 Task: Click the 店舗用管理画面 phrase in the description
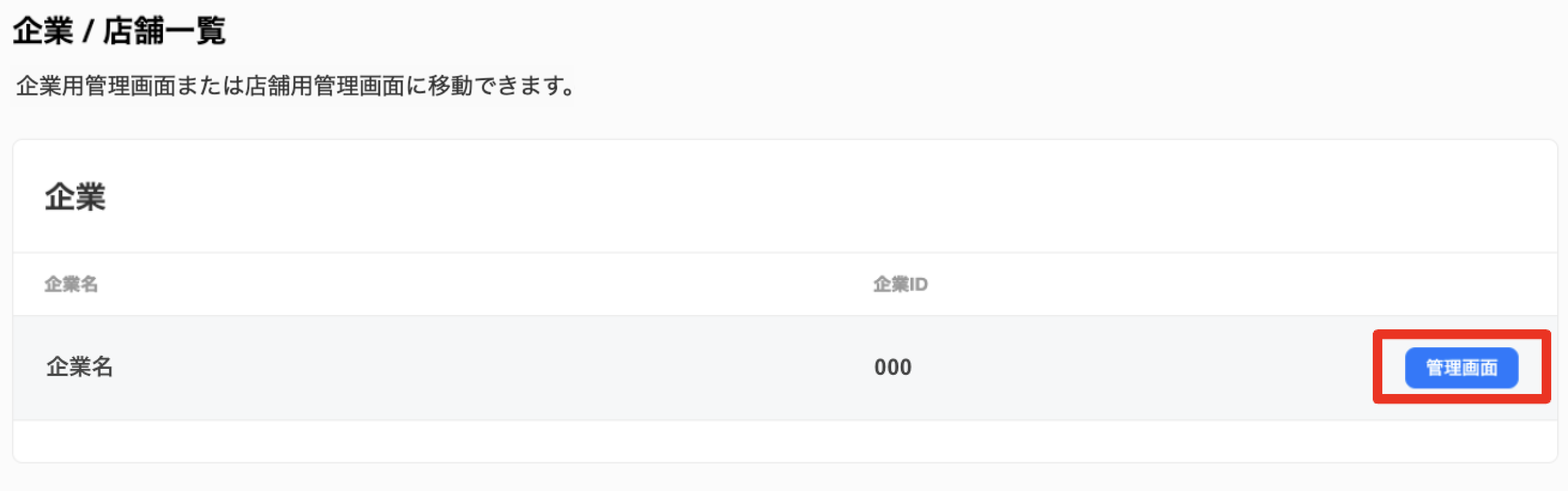point(325,86)
